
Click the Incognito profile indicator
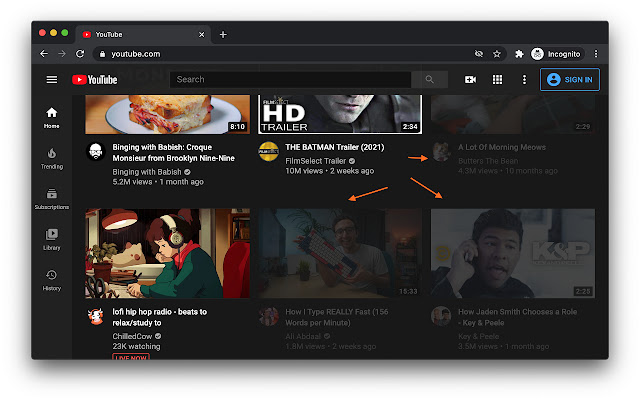click(x=557, y=54)
